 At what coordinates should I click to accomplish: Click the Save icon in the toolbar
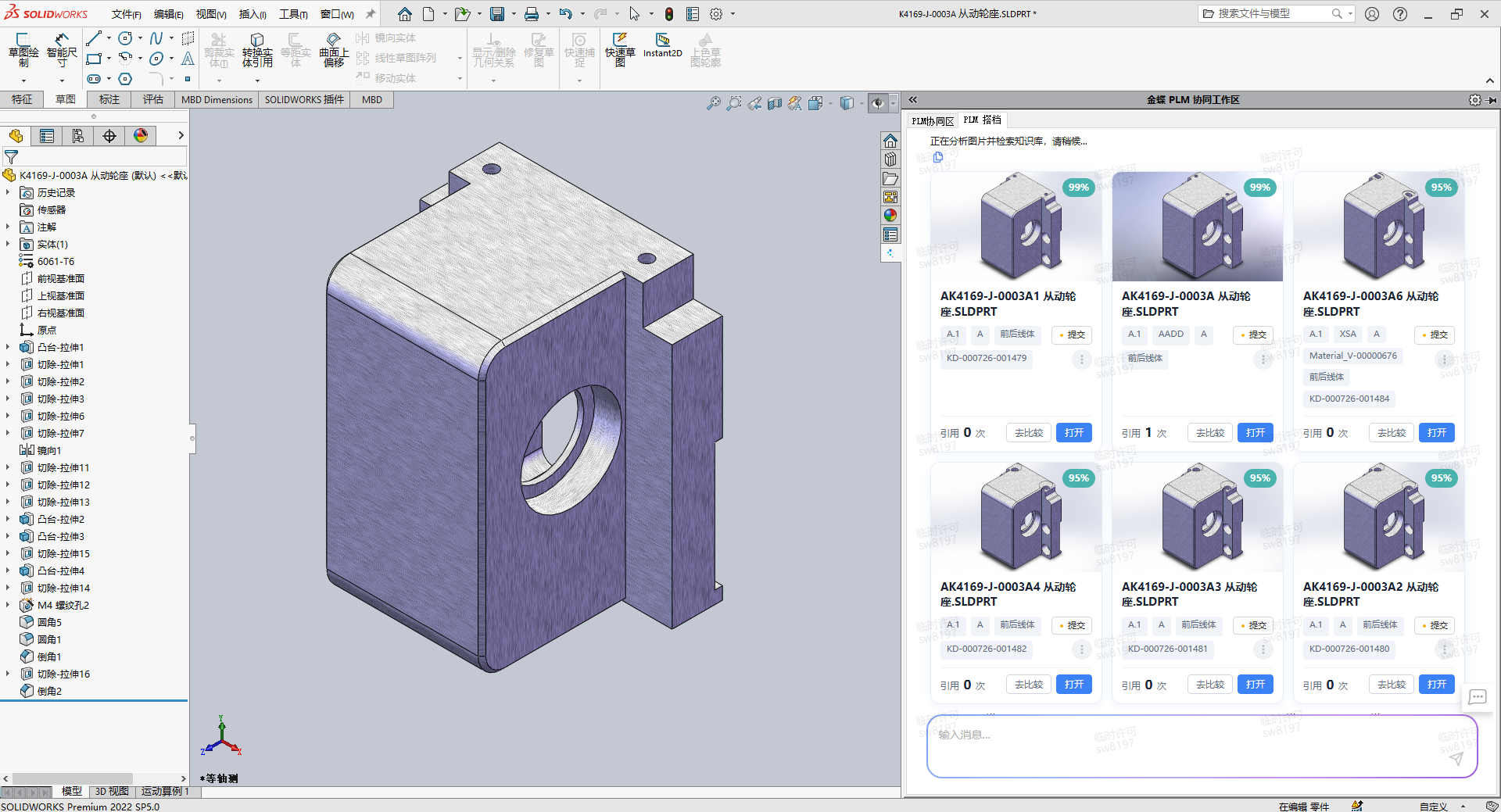pyautogui.click(x=497, y=14)
